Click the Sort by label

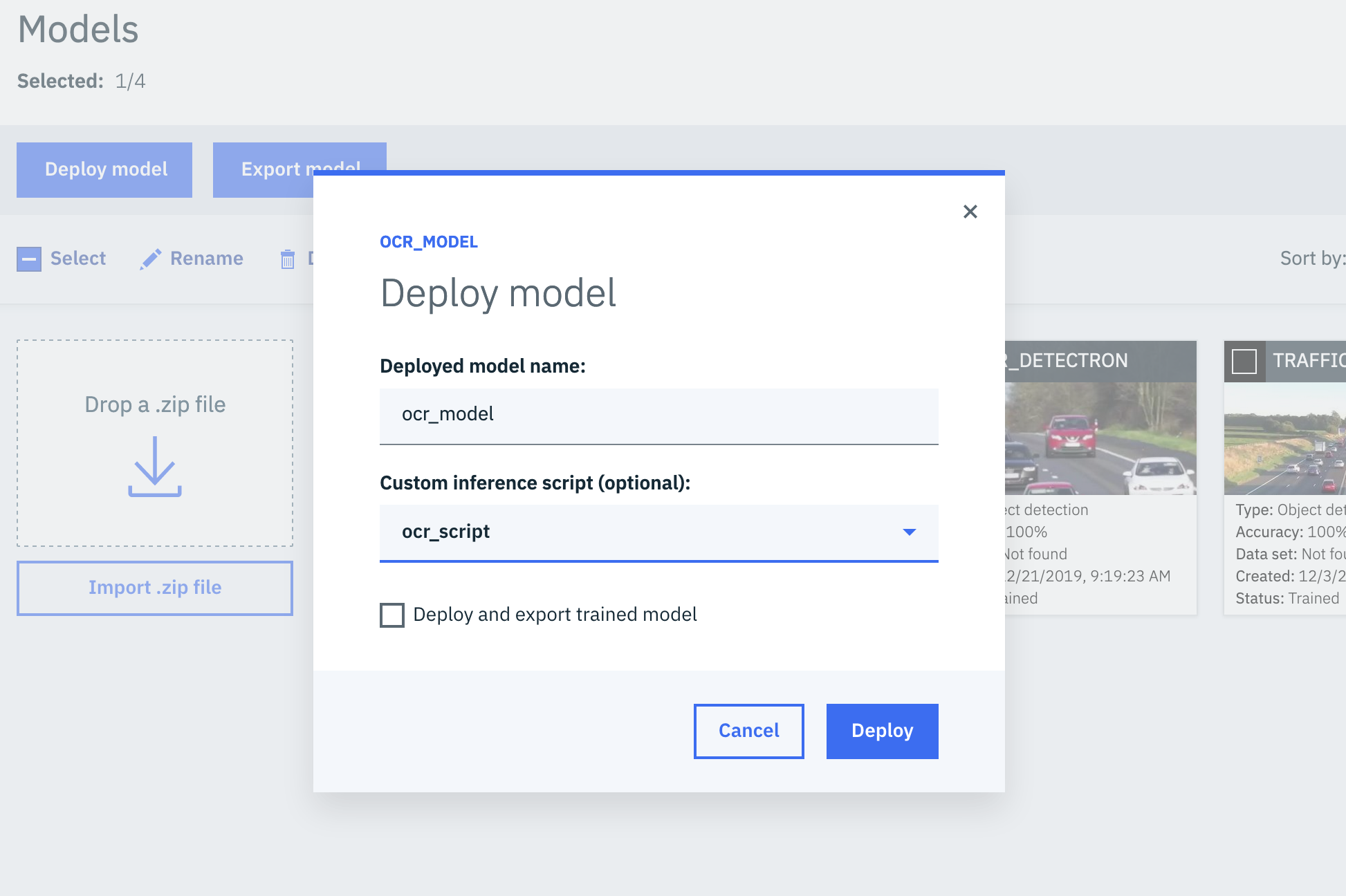1312,259
